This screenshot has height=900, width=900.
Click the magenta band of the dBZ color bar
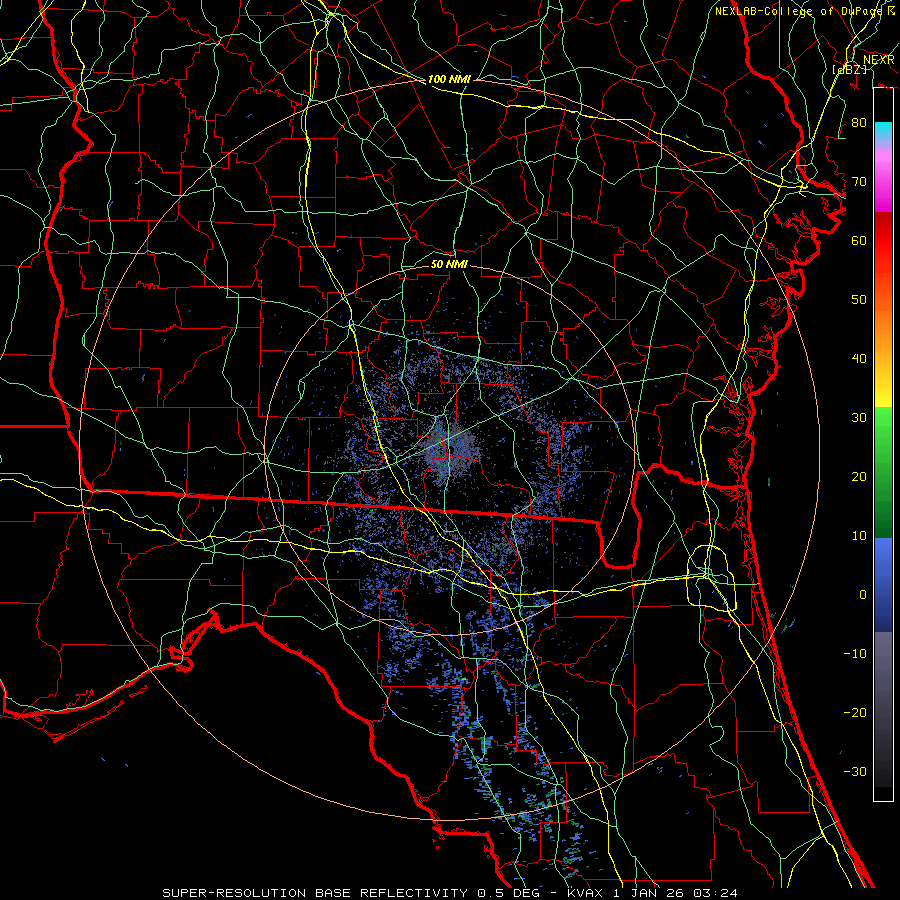[883, 181]
